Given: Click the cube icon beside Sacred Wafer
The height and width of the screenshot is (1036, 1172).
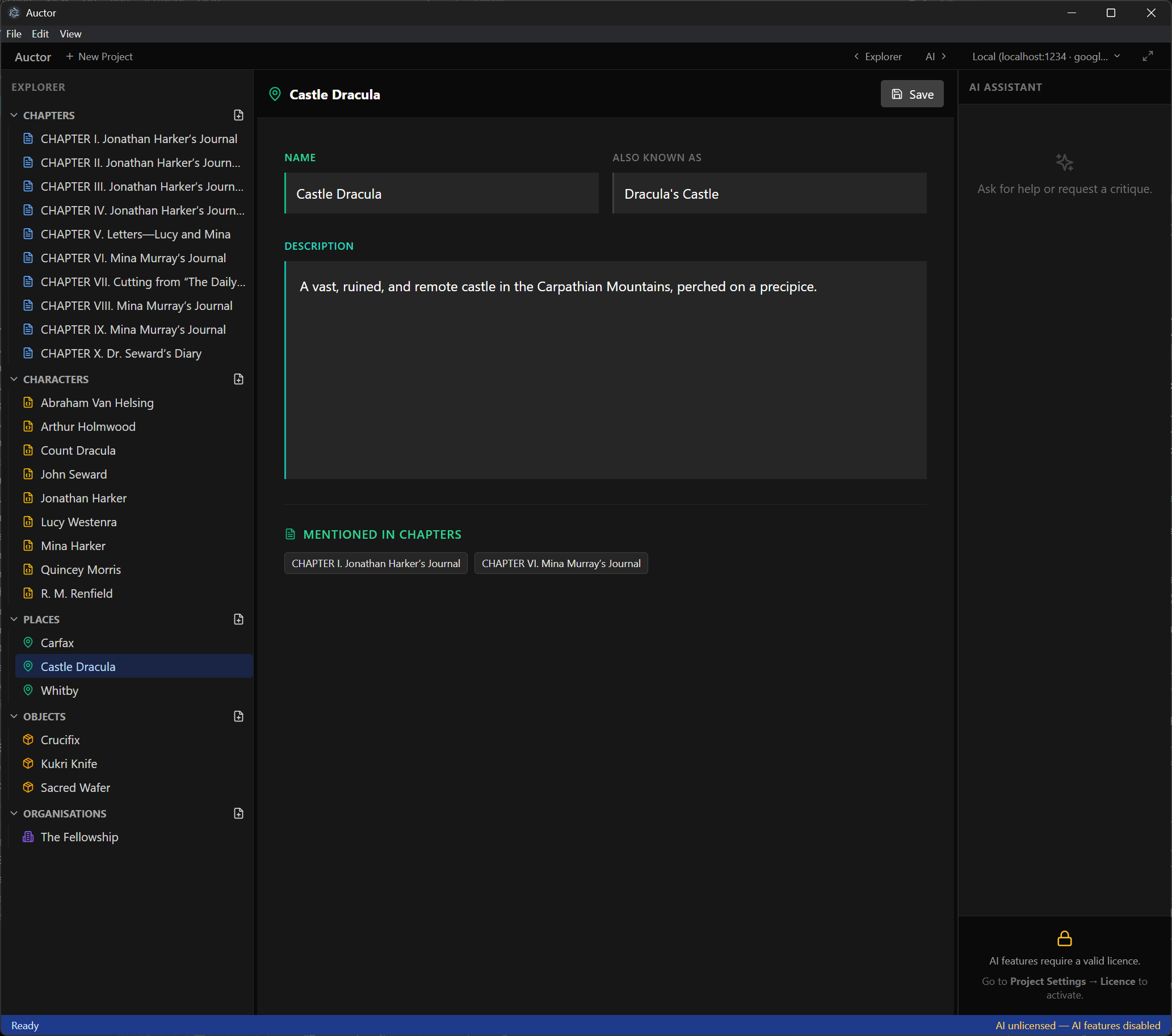Looking at the screenshot, I should coord(27,787).
